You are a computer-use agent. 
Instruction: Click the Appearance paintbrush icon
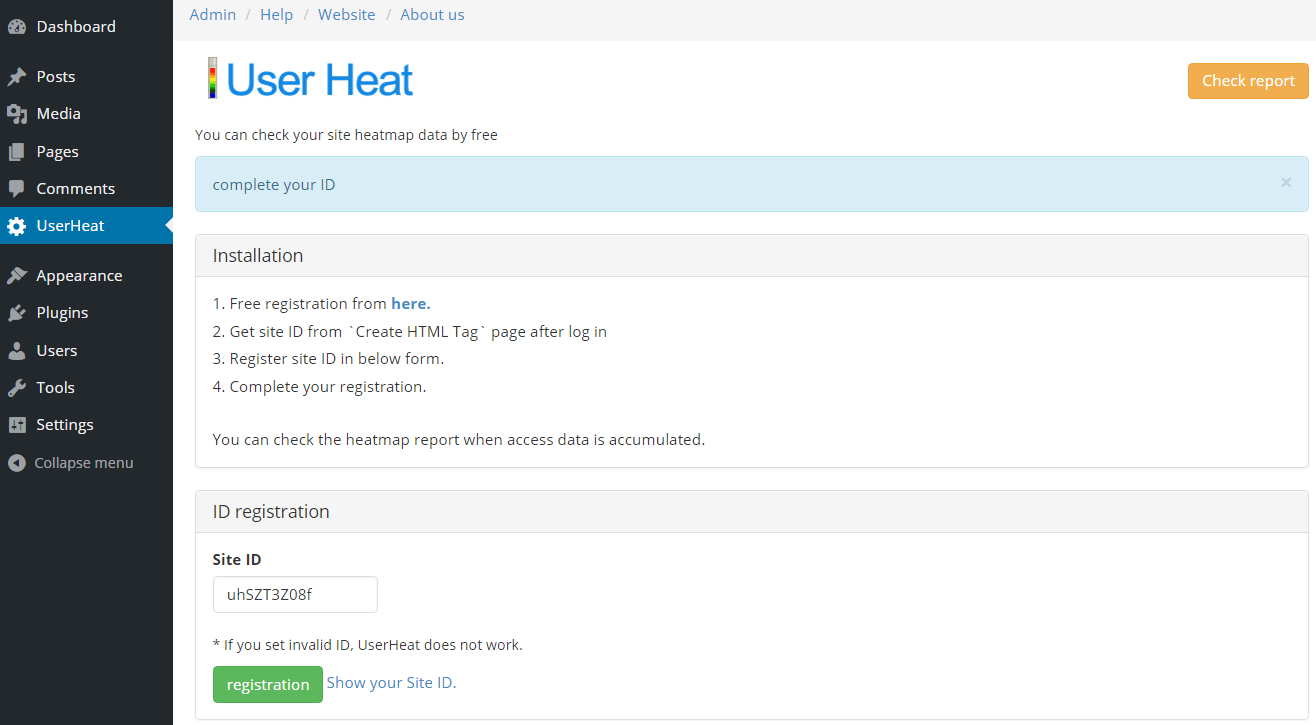pyautogui.click(x=16, y=276)
